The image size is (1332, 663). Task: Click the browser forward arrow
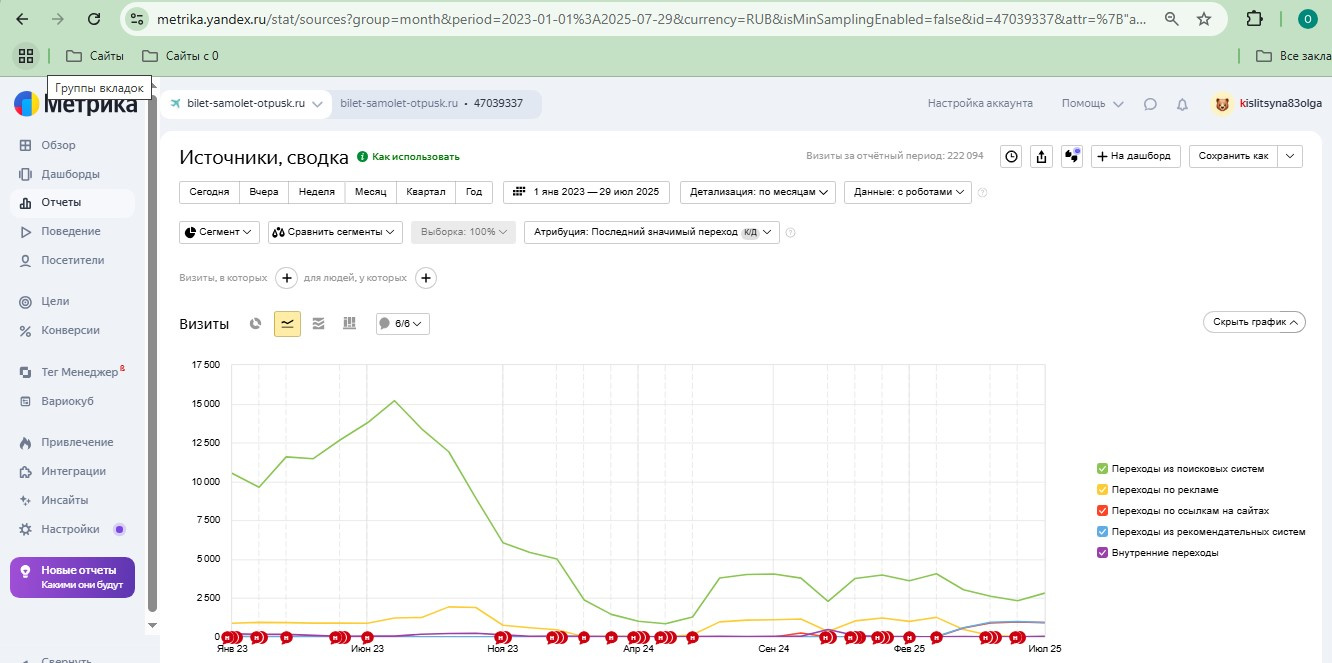coord(58,19)
